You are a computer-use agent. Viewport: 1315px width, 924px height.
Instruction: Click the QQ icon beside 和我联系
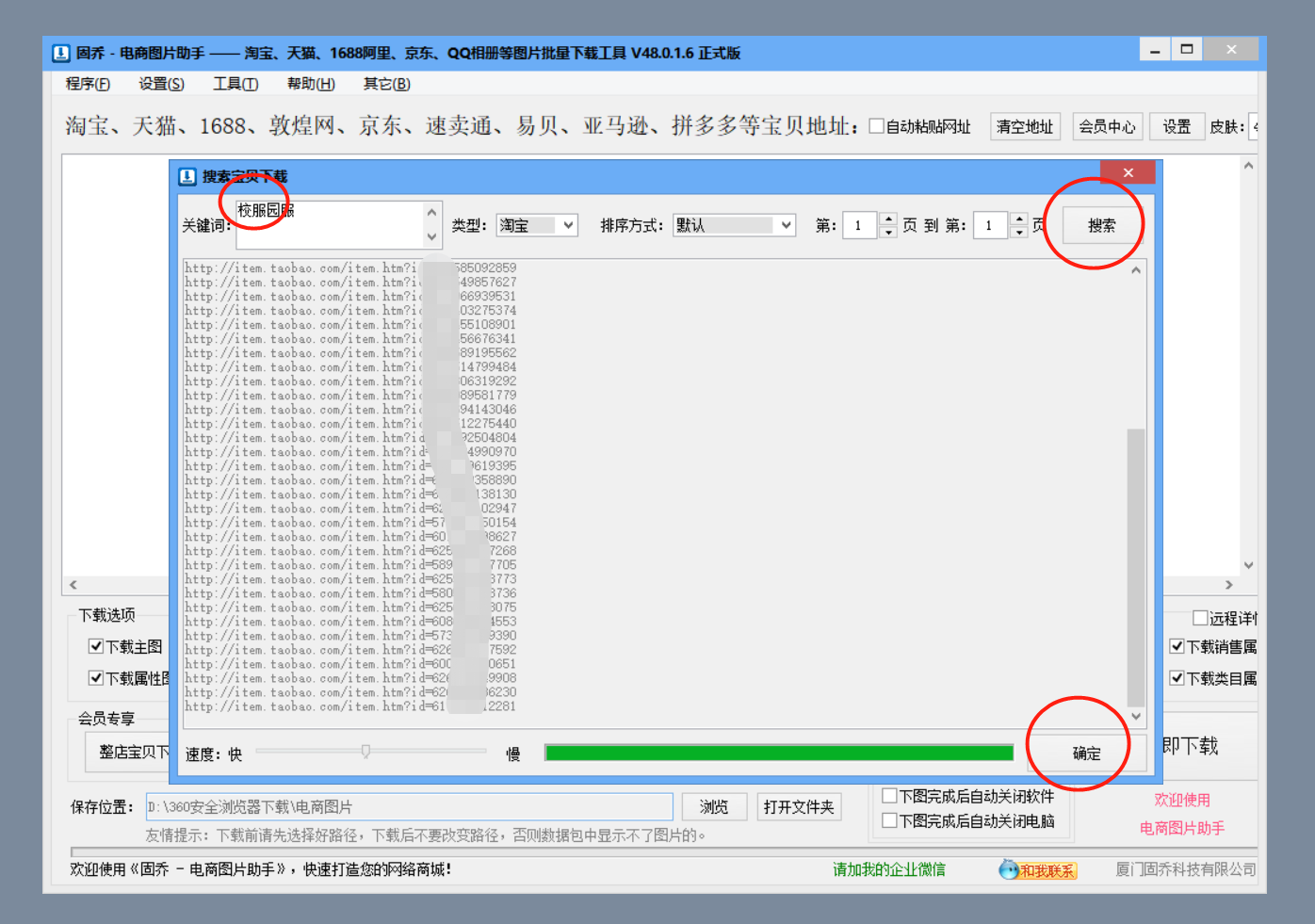point(1007,869)
